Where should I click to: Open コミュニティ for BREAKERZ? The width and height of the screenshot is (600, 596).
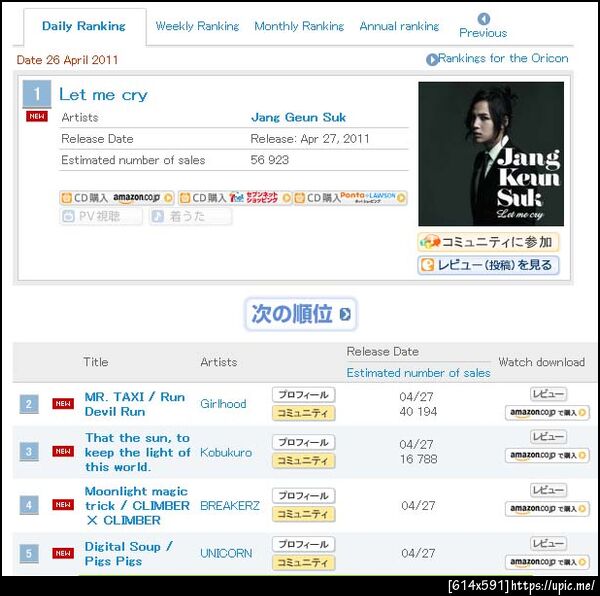303,514
